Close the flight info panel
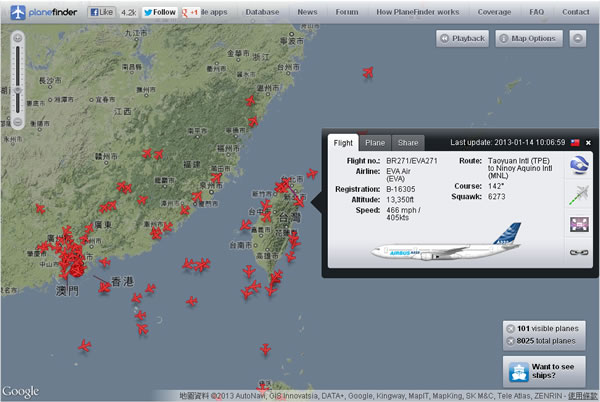Image resolution: width=600 pixels, height=402 pixels. [588, 143]
